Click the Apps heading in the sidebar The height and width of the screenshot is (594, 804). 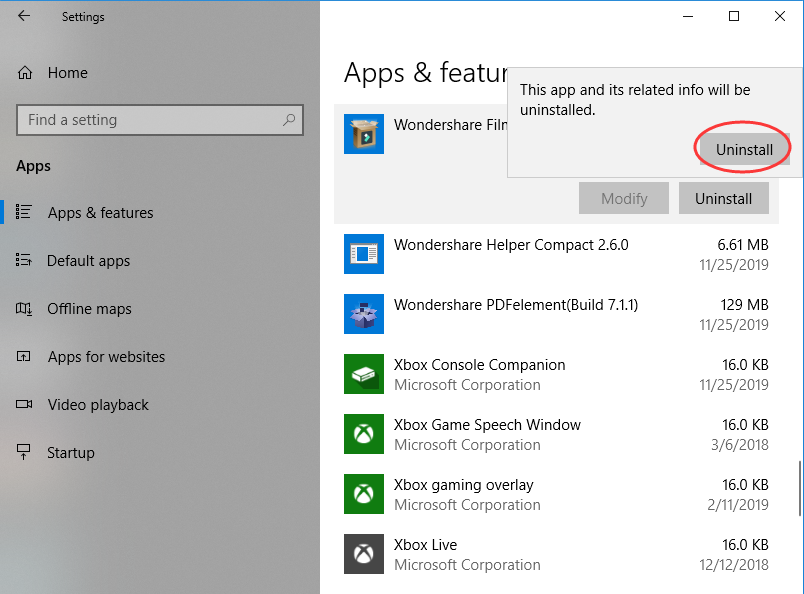[33, 166]
